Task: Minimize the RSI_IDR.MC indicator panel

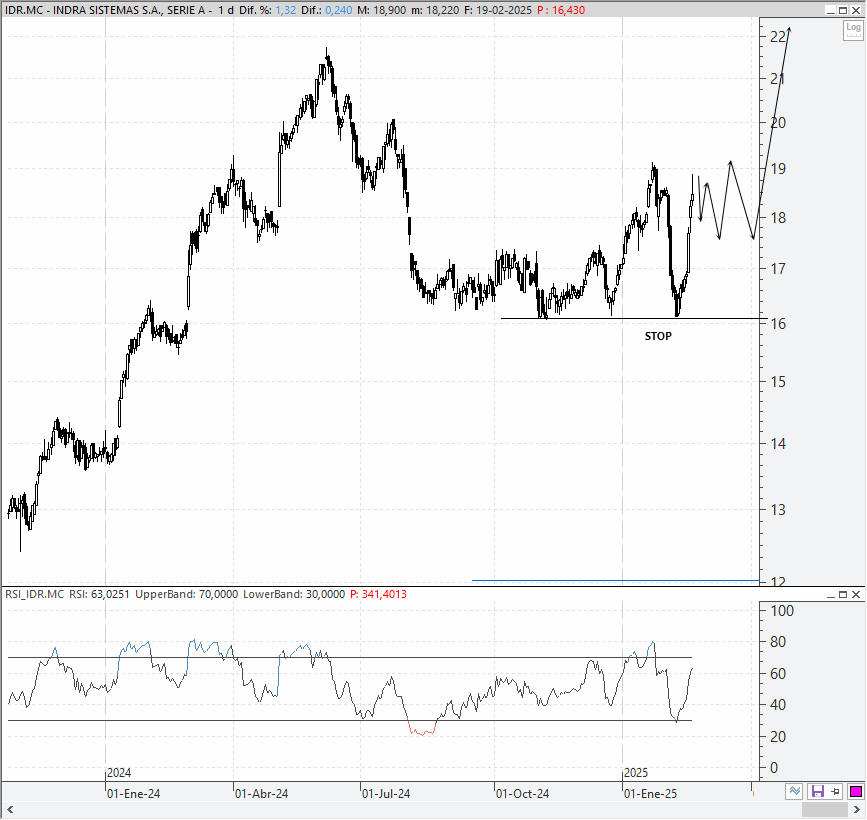Action: [831, 594]
